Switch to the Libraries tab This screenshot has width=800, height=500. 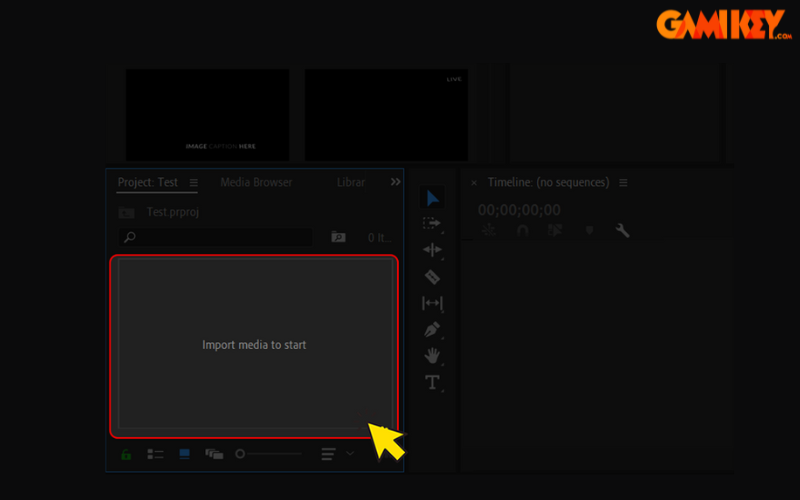tap(351, 182)
